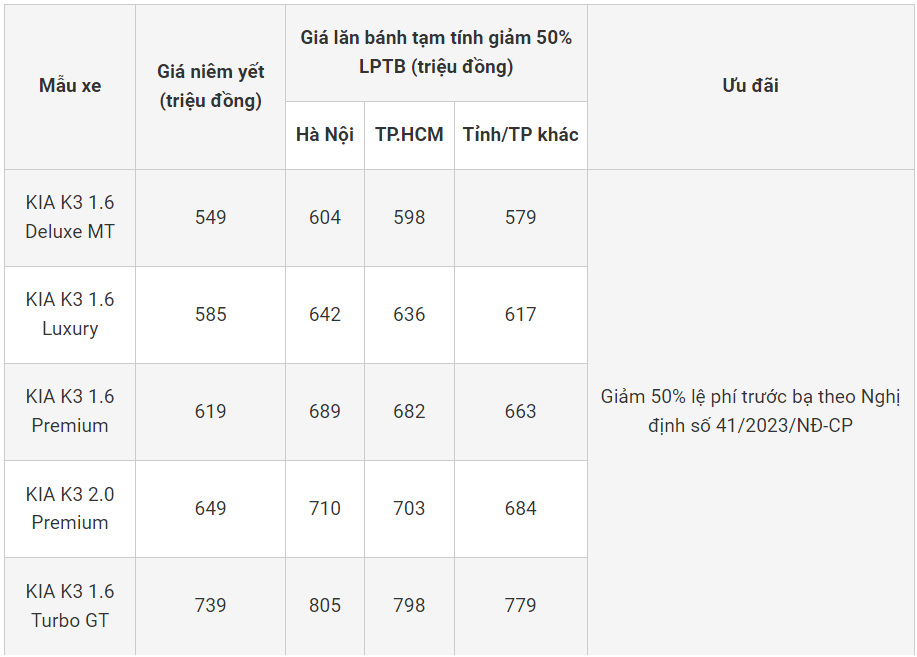The height and width of the screenshot is (657, 917).
Task: Select the KIA K3 1.6 Premium model cell
Action: click(70, 411)
